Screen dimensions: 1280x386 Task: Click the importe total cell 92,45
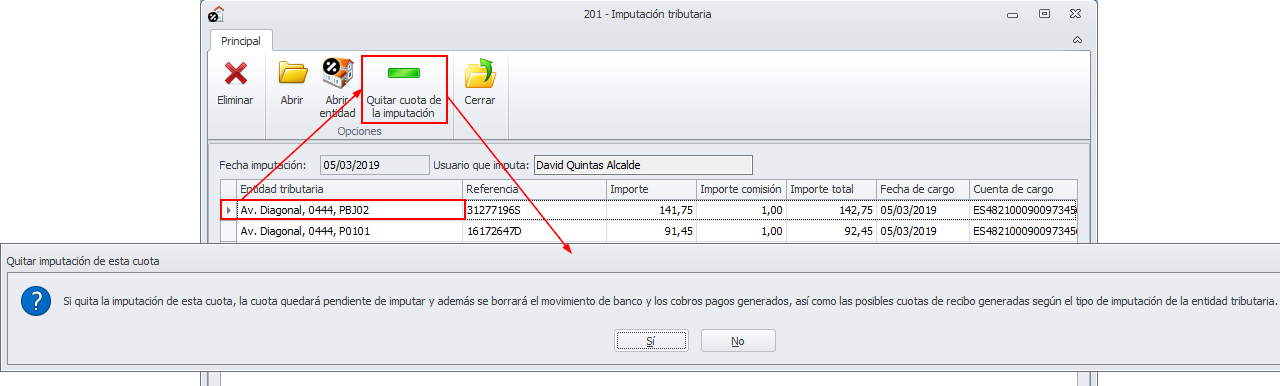click(x=831, y=231)
